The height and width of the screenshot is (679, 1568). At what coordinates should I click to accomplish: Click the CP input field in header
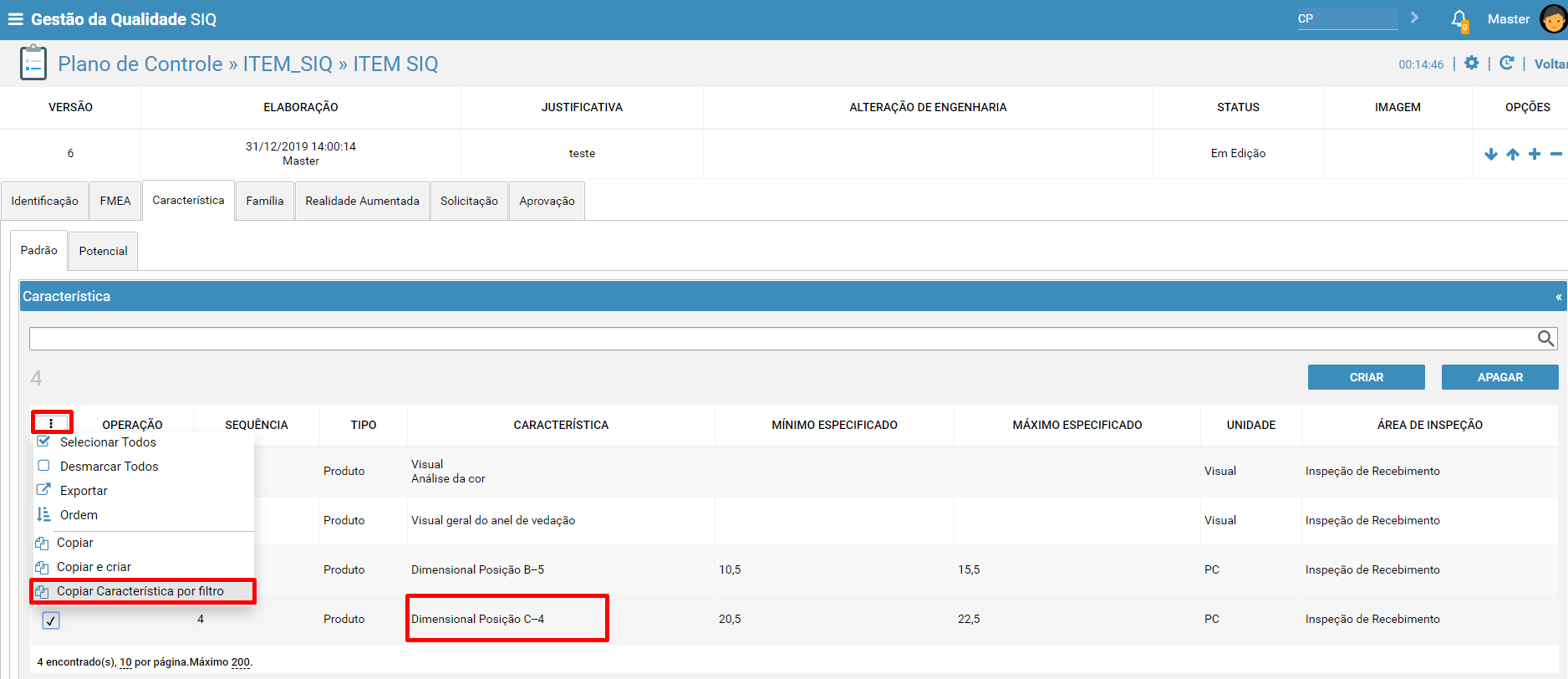1347,18
